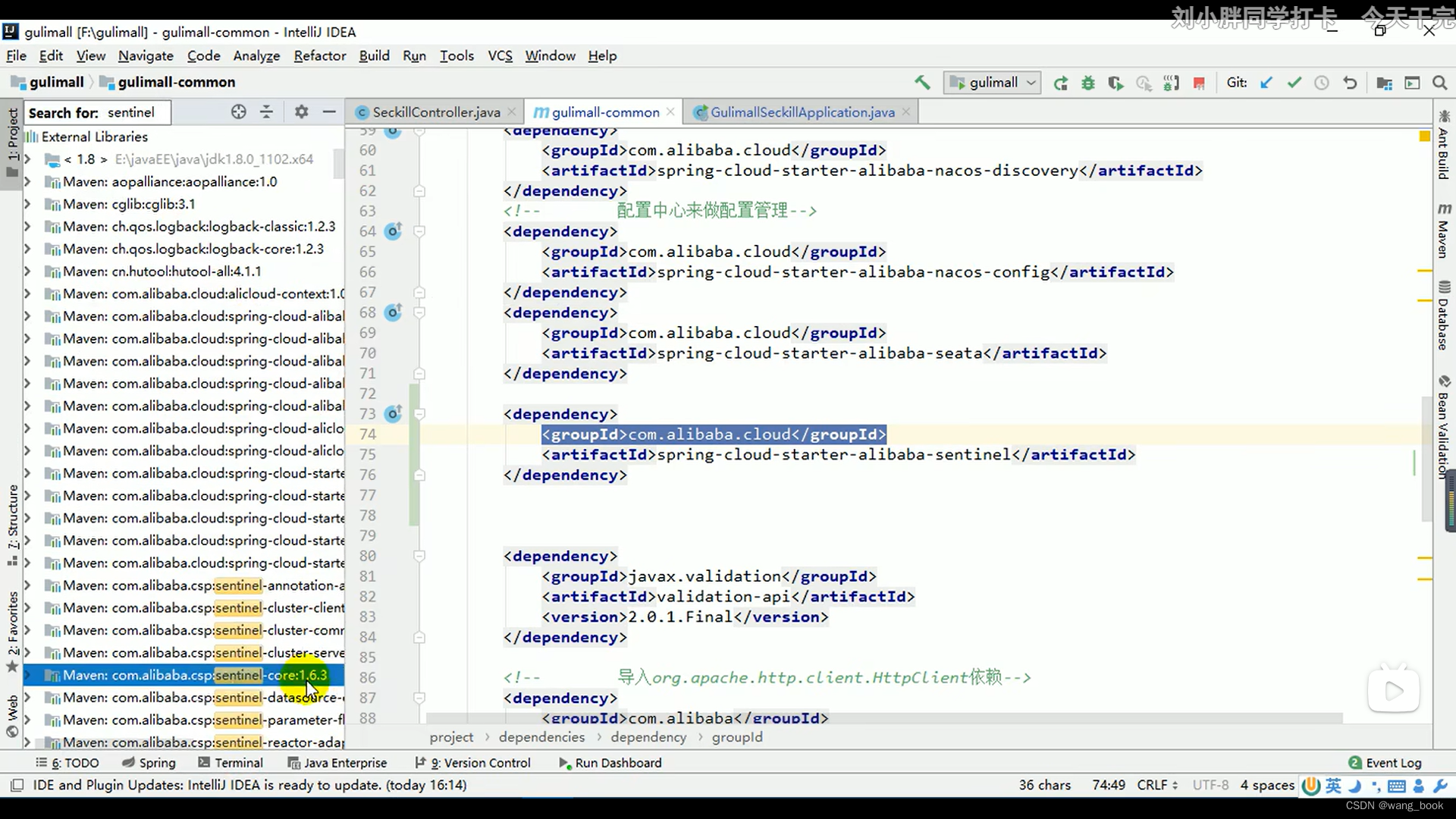Image resolution: width=1456 pixels, height=819 pixels.
Task: Open Java Enterprise tool window
Action: click(x=337, y=763)
